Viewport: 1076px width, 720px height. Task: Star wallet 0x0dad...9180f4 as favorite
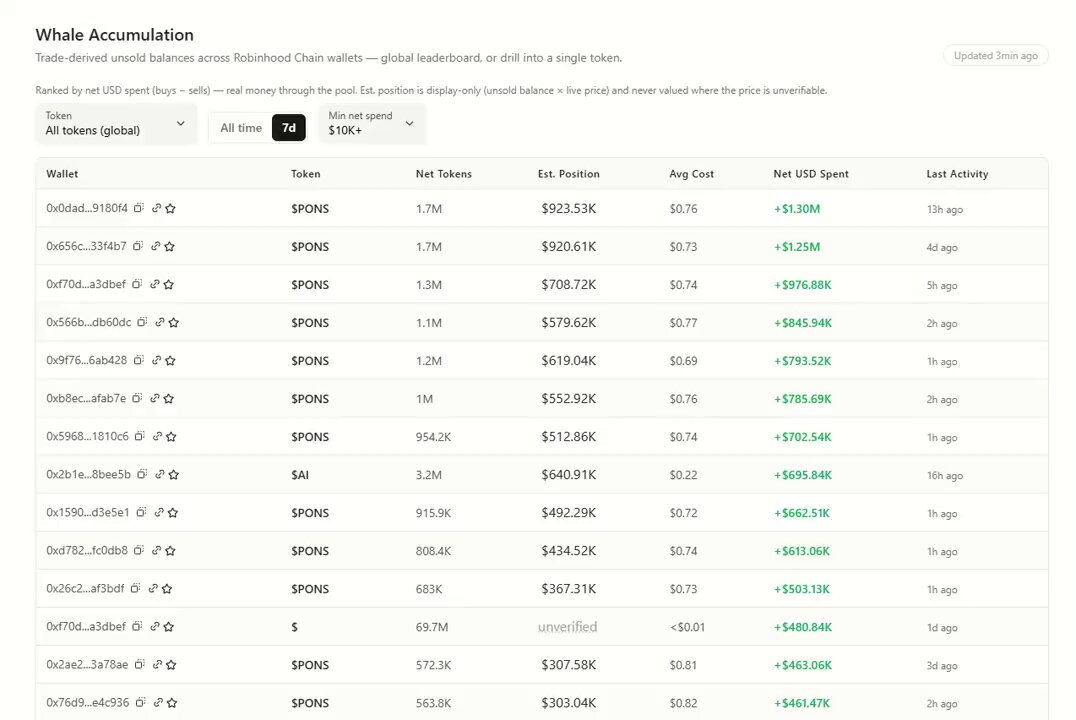point(170,209)
